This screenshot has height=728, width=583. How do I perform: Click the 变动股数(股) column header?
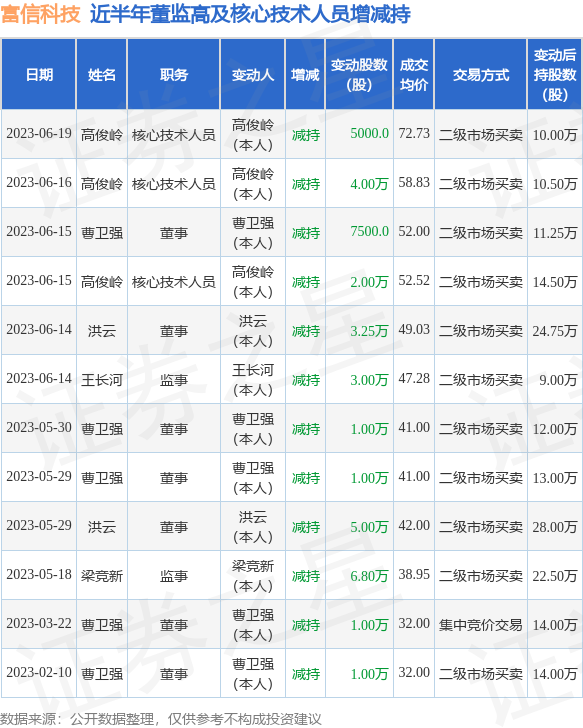(359, 74)
